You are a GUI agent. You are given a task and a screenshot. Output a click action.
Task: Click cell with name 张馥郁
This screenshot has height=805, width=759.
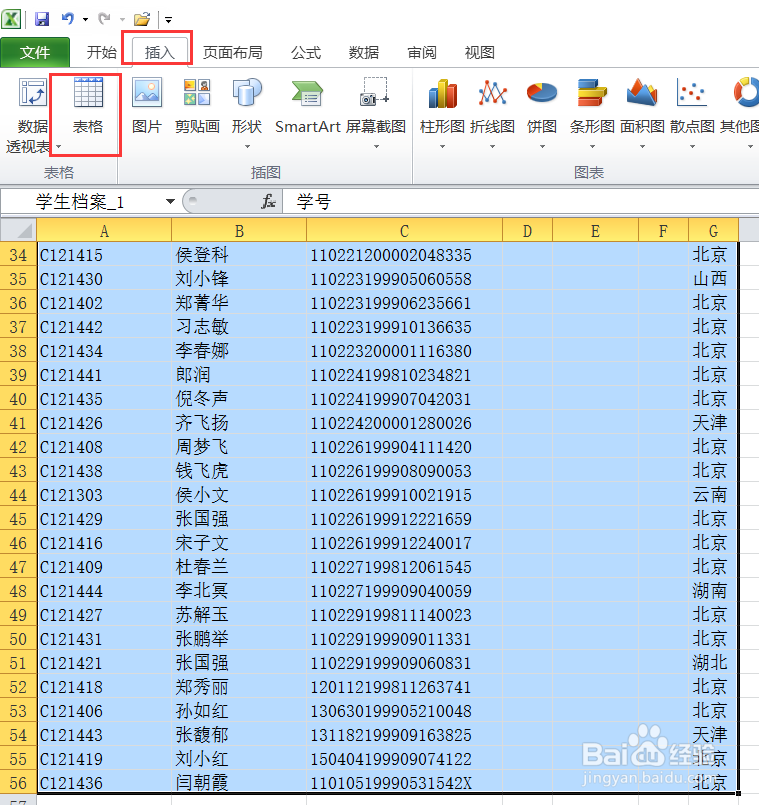point(239,735)
